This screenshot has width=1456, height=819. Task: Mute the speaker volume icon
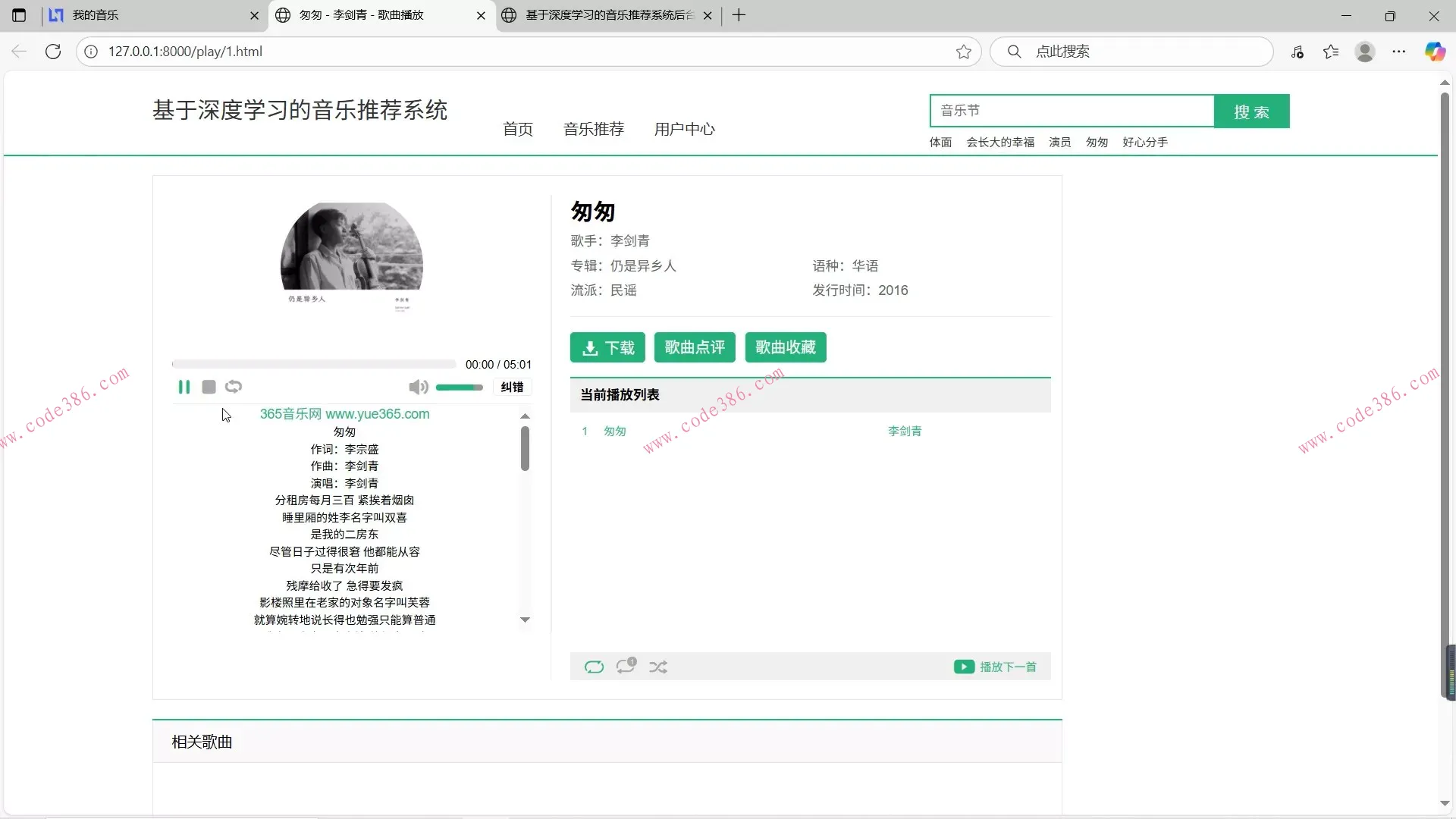(x=418, y=387)
